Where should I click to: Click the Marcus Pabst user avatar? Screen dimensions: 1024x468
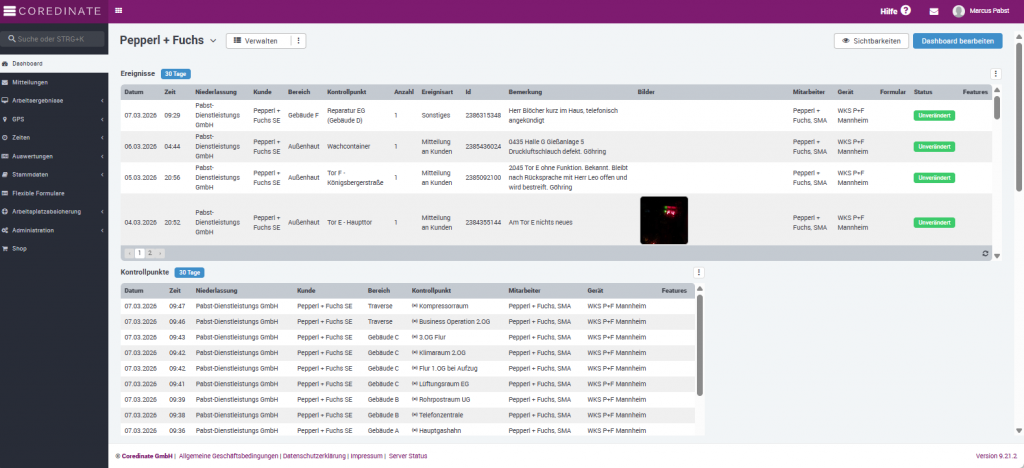pos(959,11)
